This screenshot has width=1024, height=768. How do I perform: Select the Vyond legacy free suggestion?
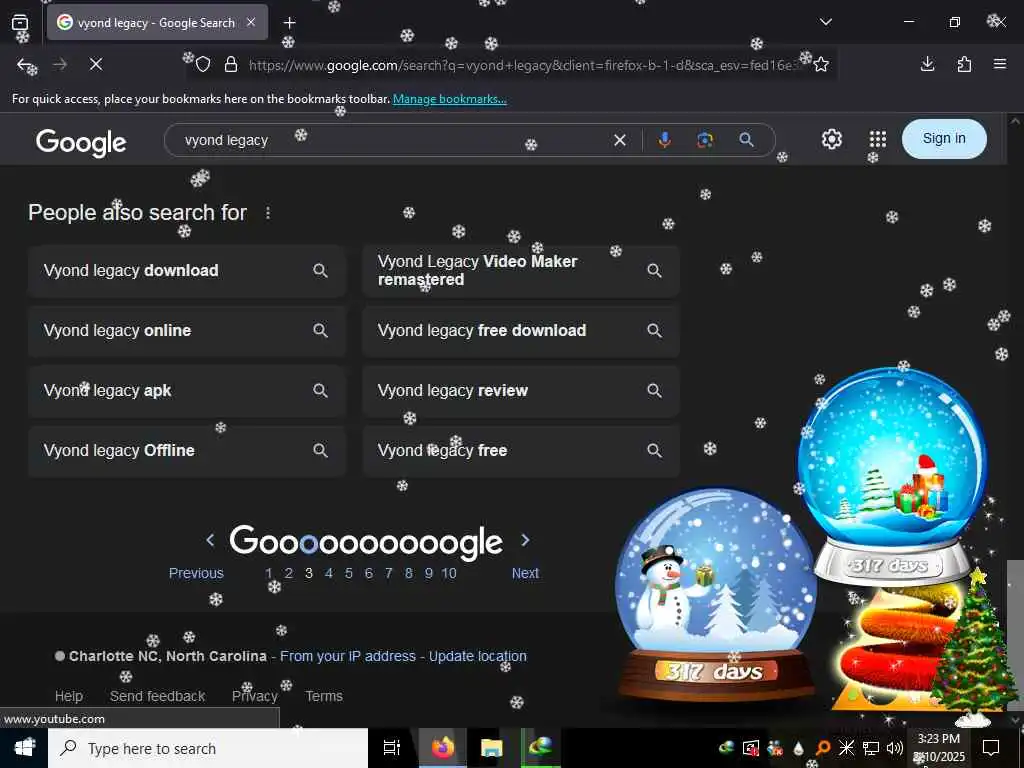tap(520, 451)
